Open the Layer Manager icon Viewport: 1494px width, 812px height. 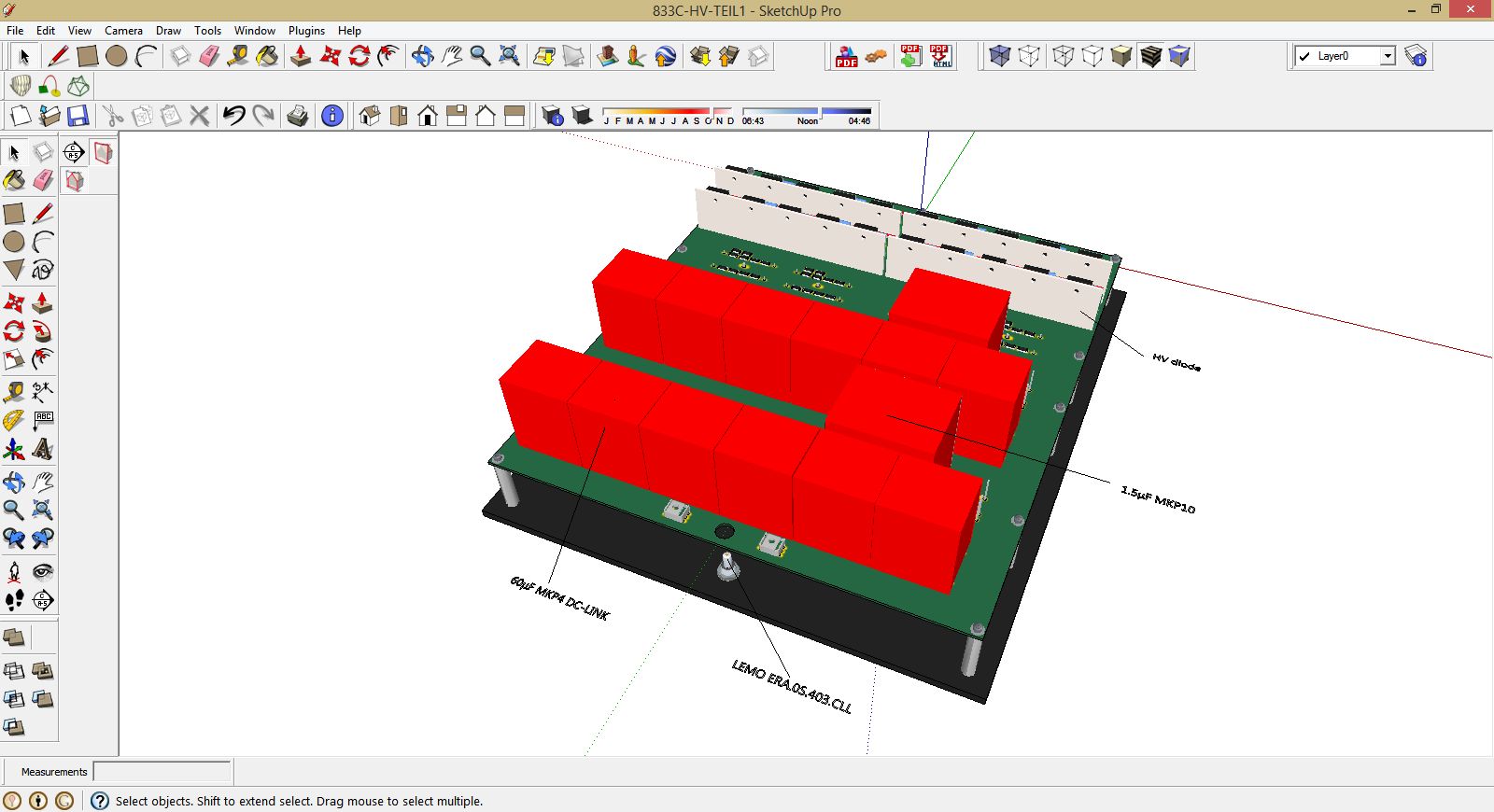pos(1416,56)
